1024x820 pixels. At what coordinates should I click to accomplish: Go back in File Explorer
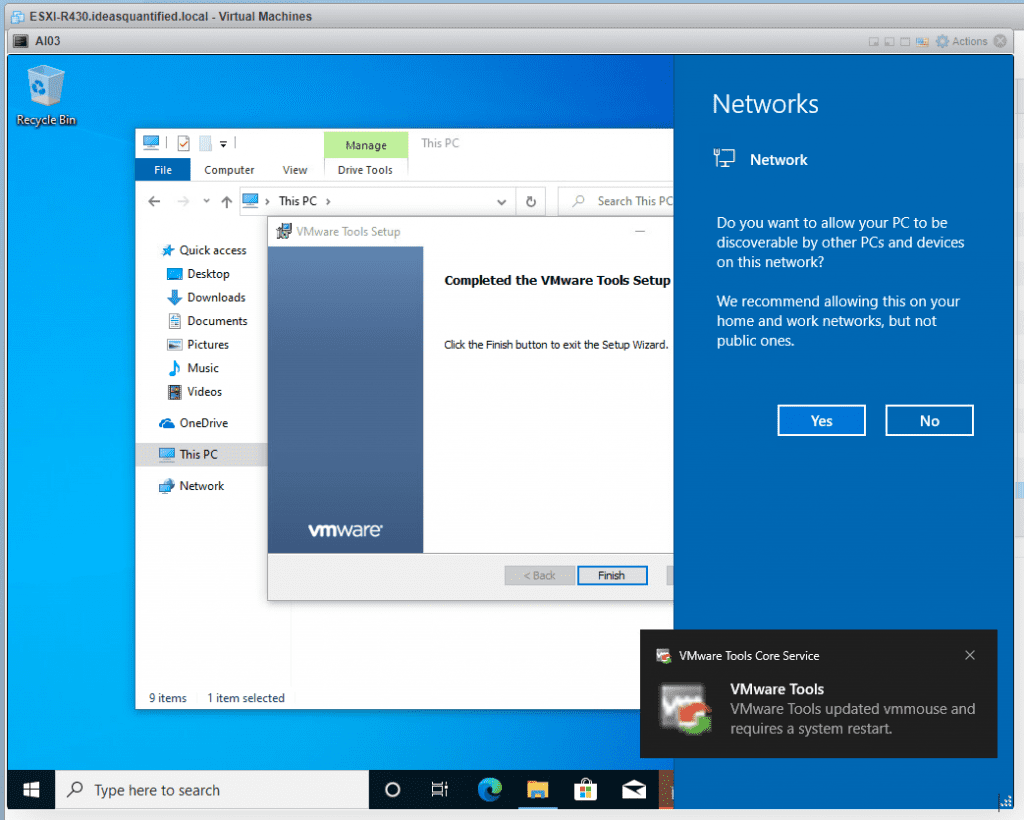pos(154,202)
